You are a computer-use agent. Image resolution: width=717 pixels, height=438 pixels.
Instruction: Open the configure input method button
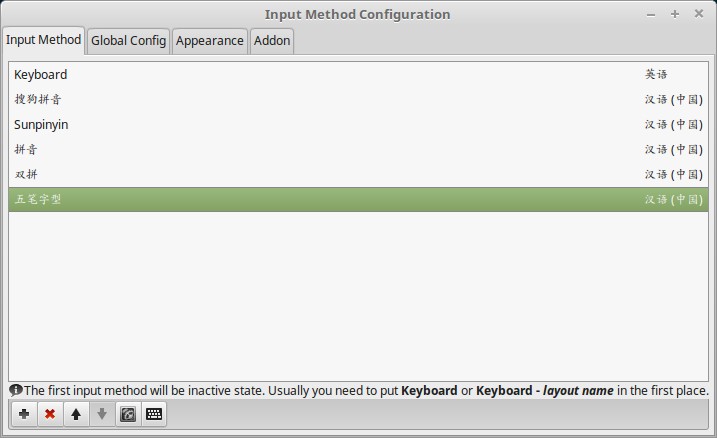tap(127, 414)
